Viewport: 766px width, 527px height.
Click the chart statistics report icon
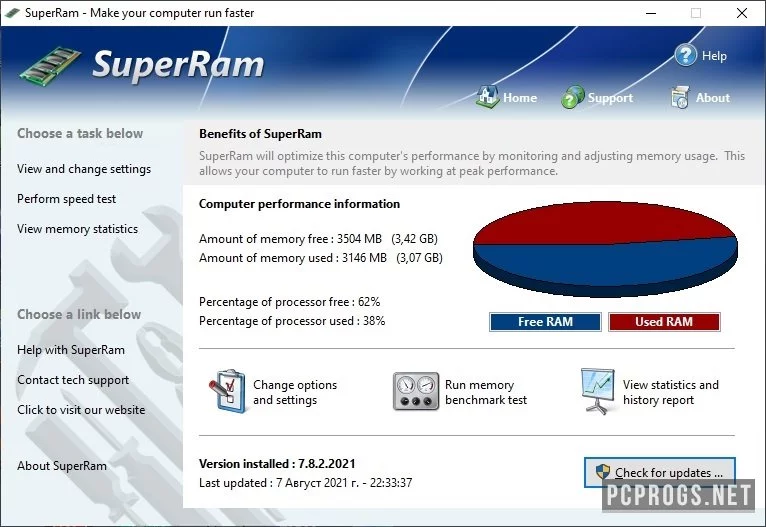pos(597,391)
